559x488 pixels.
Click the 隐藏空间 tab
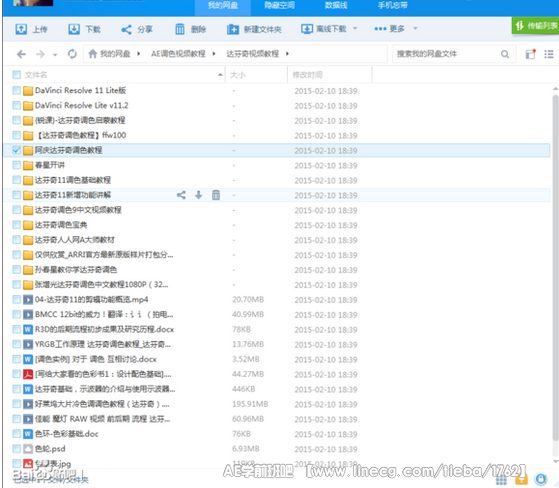pyautogui.click(x=280, y=6)
